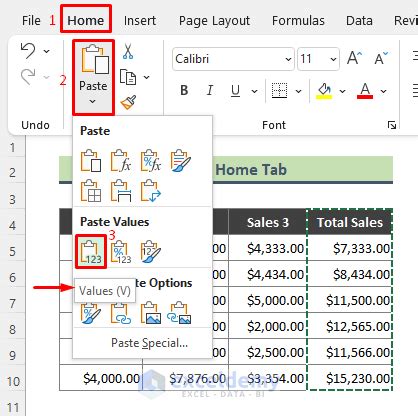Choose the plain Paste option icon
Viewport: 418px width, 416px height.
click(x=91, y=161)
